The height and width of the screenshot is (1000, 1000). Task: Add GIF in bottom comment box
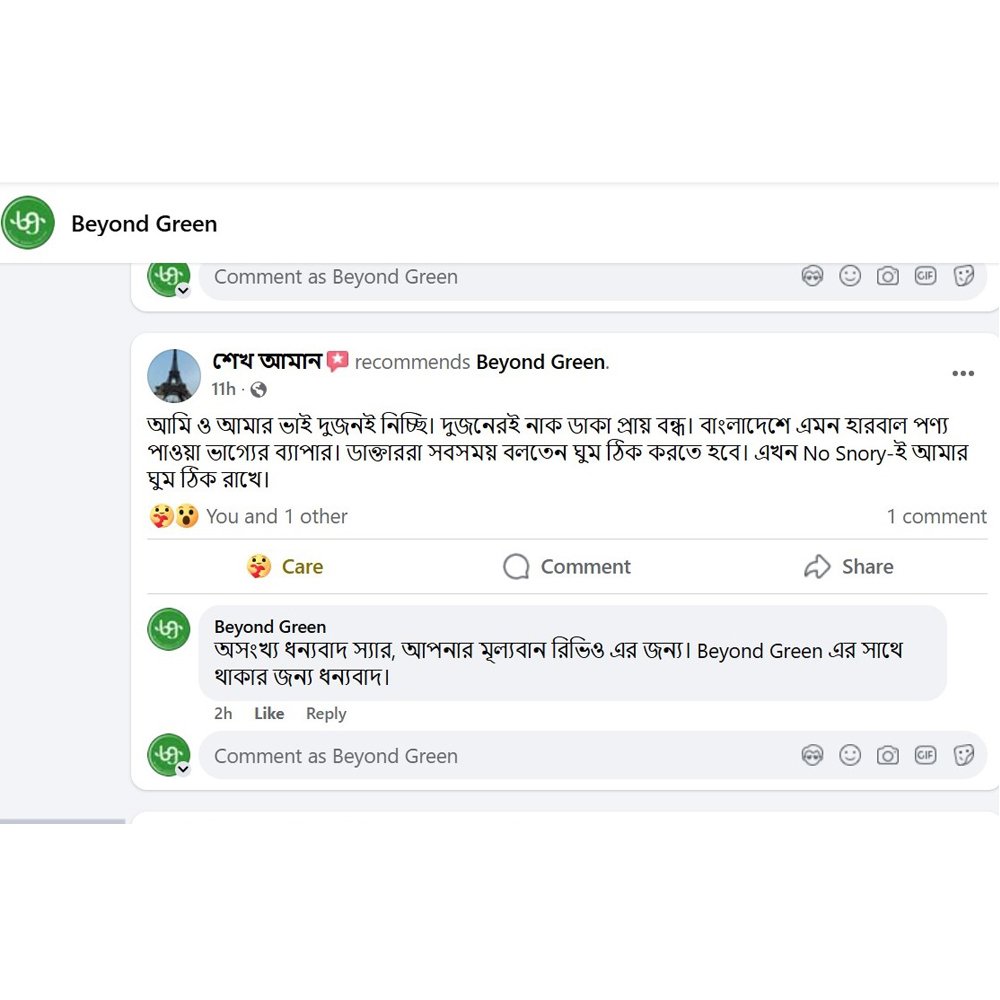pos(925,755)
